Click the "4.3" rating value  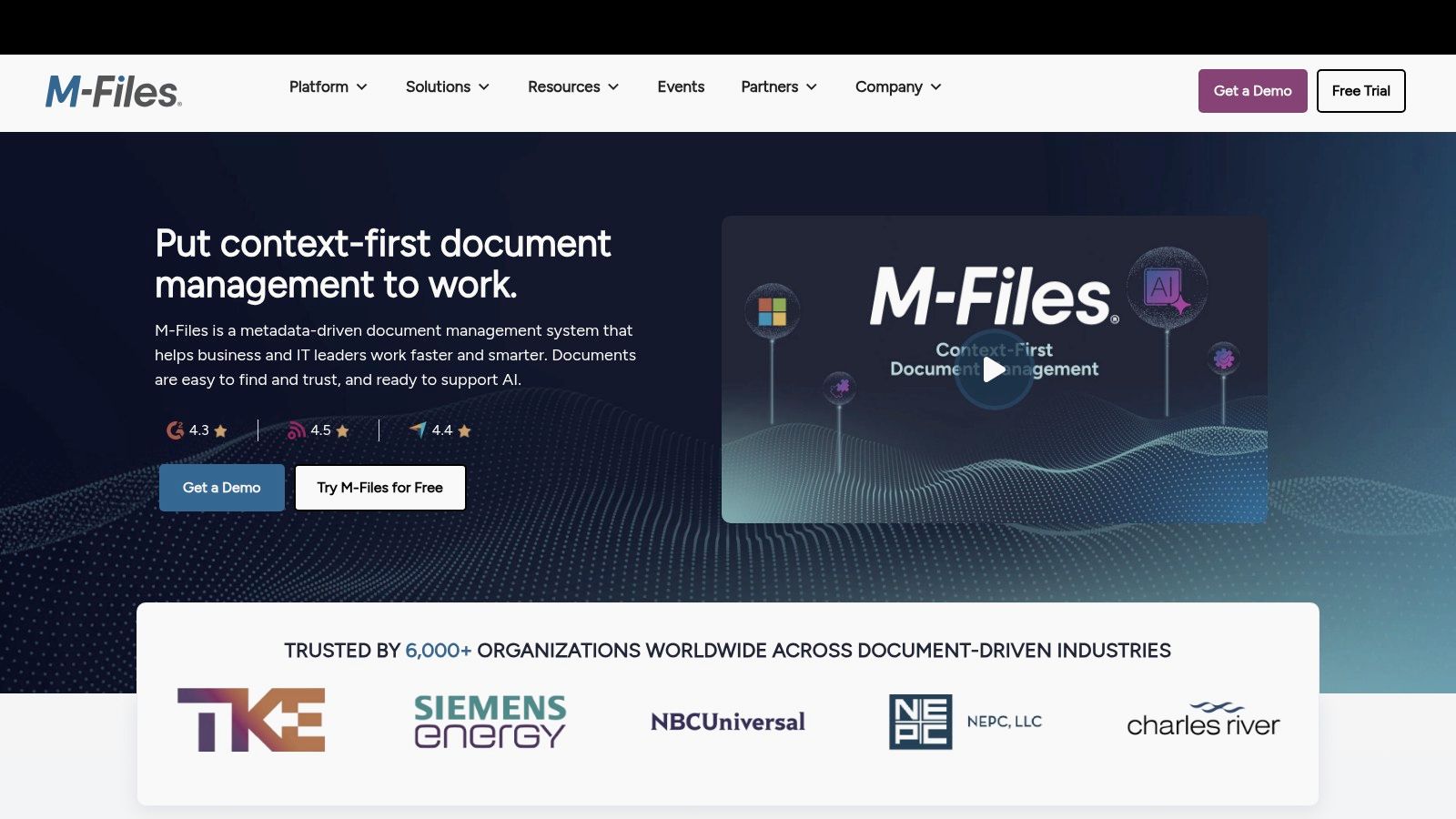[x=199, y=430]
